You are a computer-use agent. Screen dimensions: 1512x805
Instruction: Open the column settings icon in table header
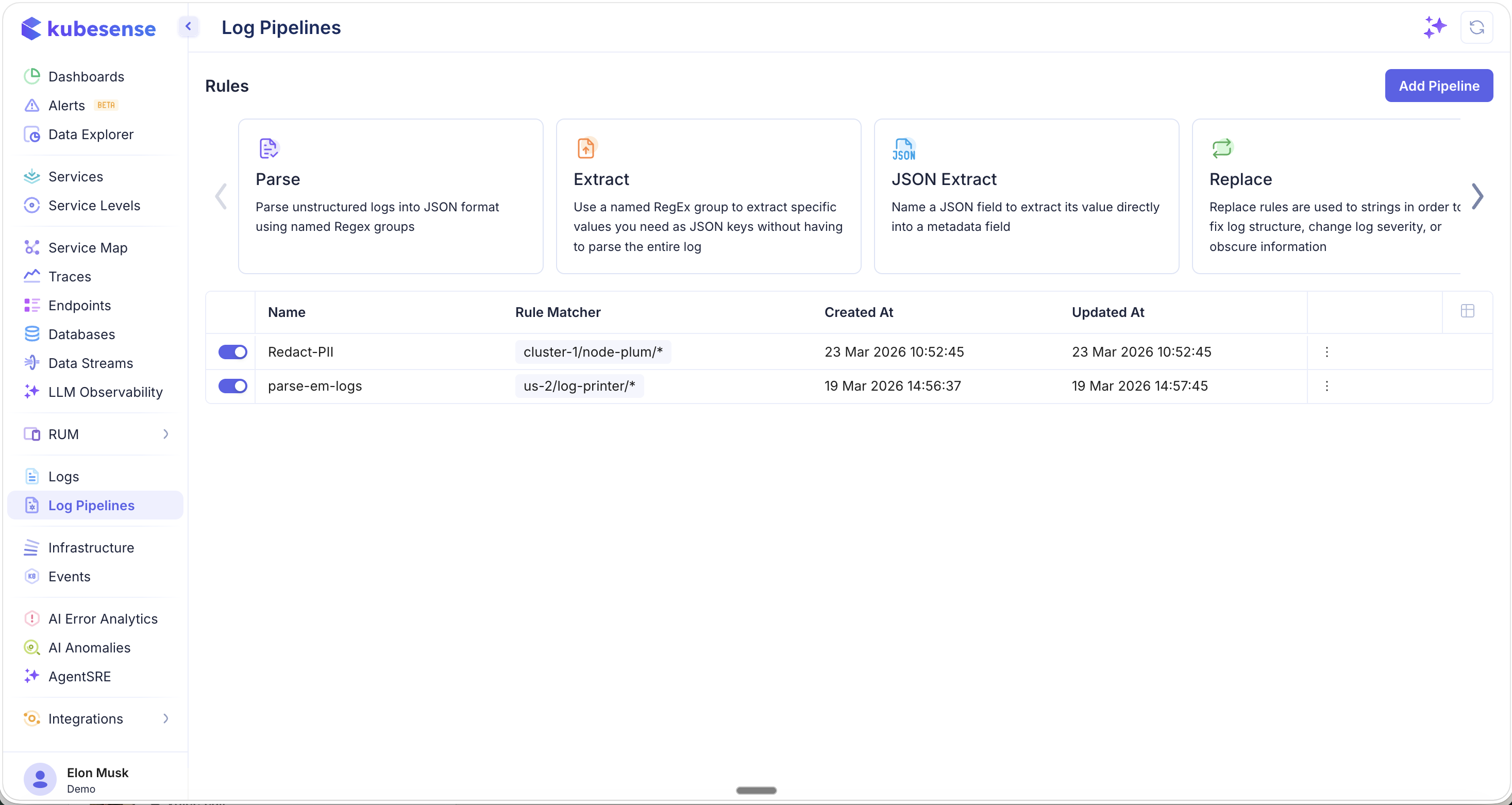[1467, 311]
